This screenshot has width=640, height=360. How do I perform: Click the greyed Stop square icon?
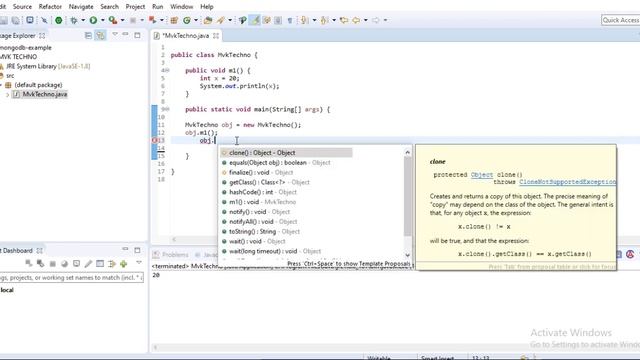[133, 20]
